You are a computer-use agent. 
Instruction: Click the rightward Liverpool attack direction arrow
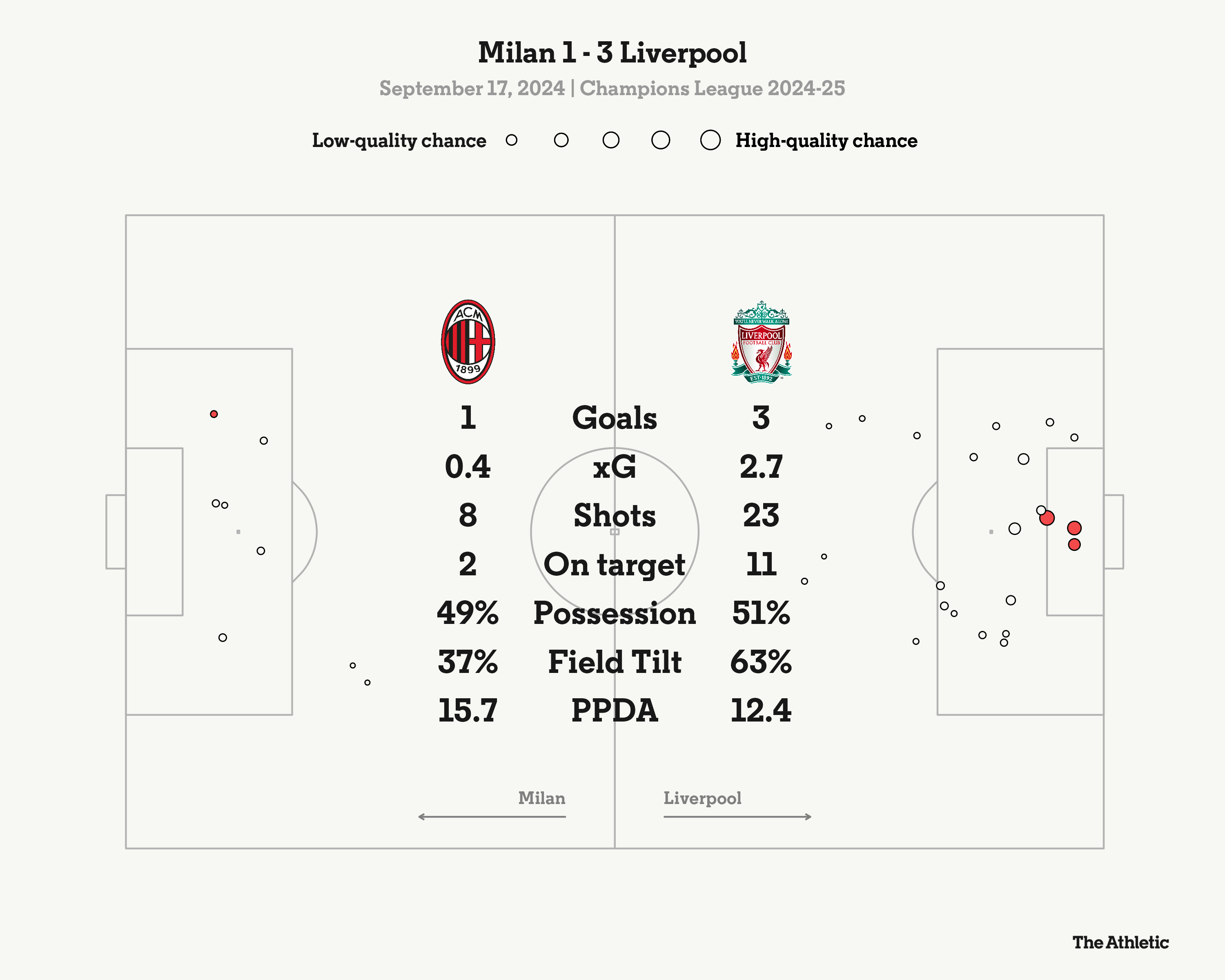[737, 817]
